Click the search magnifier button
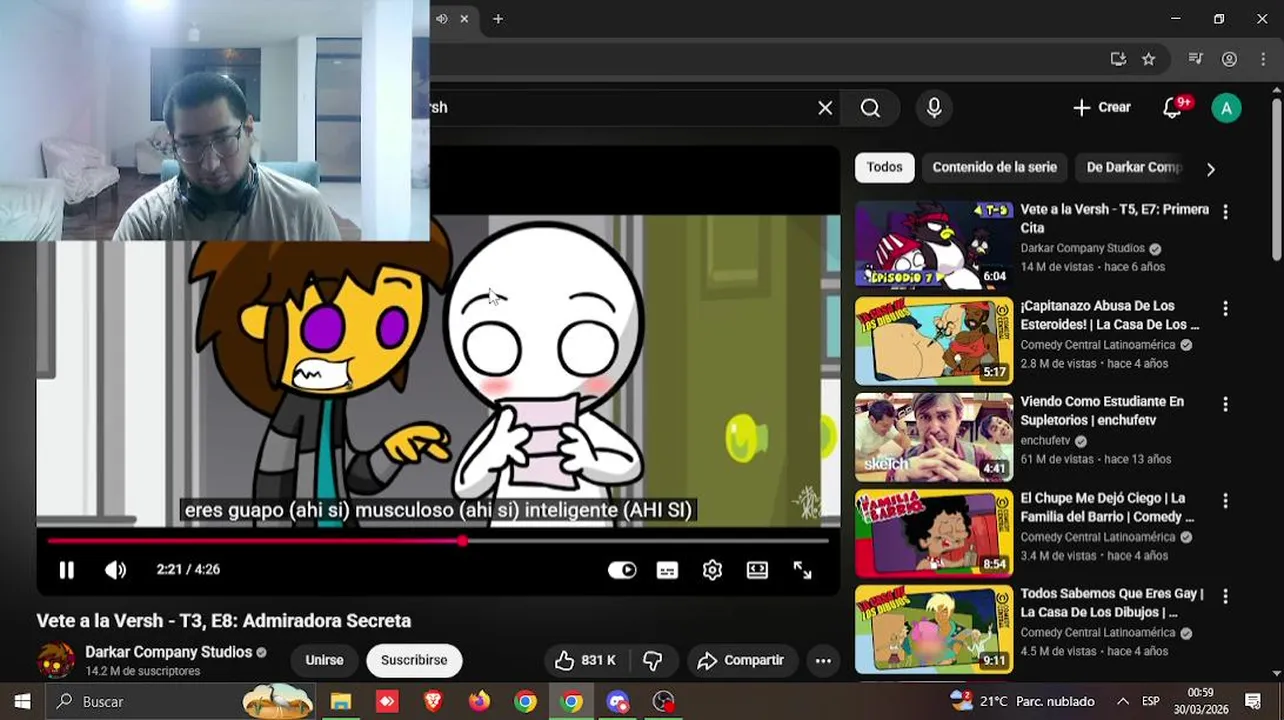Image resolution: width=1284 pixels, height=720 pixels. coord(871,108)
